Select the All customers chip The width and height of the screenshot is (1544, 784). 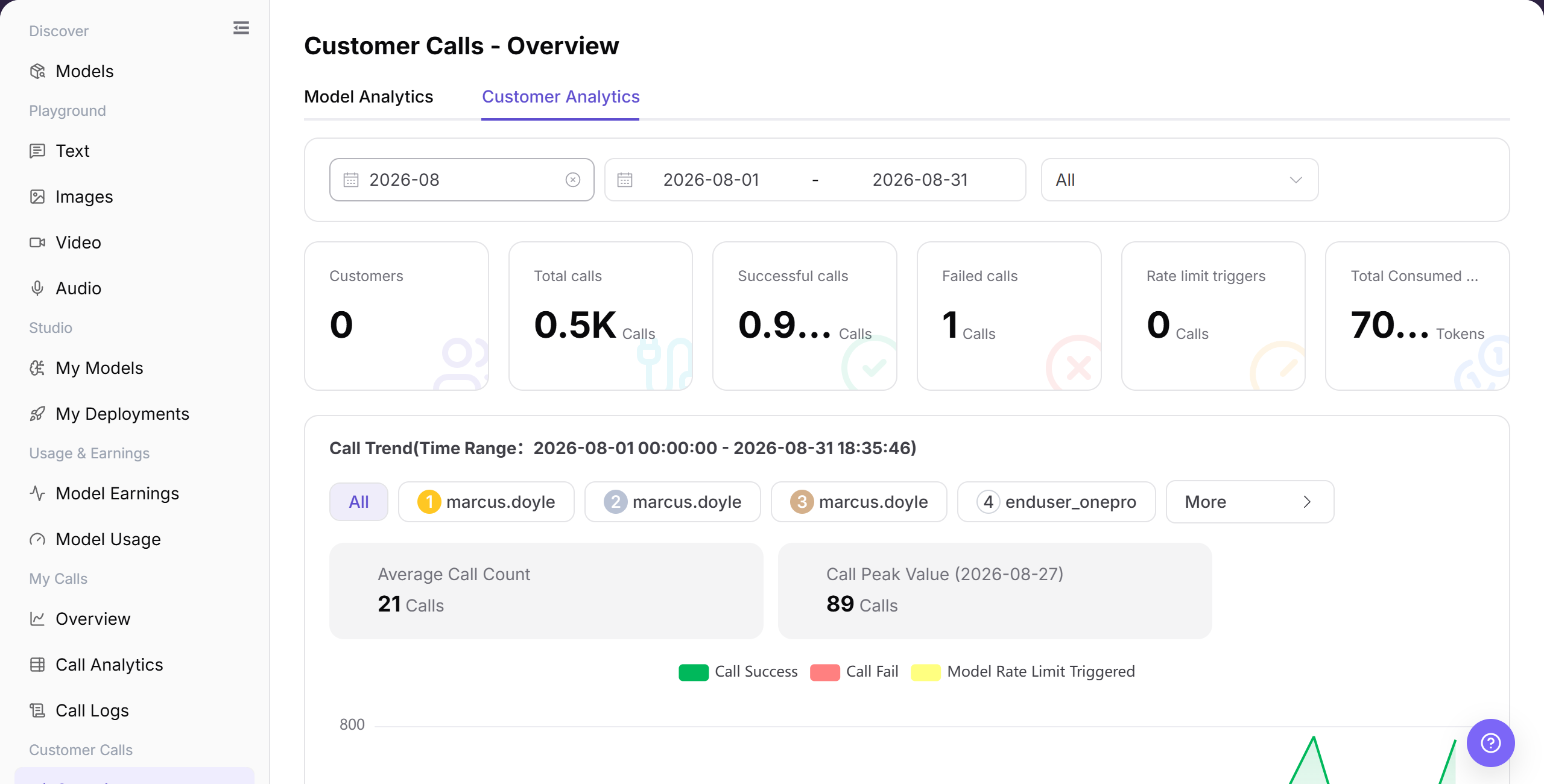(x=359, y=502)
